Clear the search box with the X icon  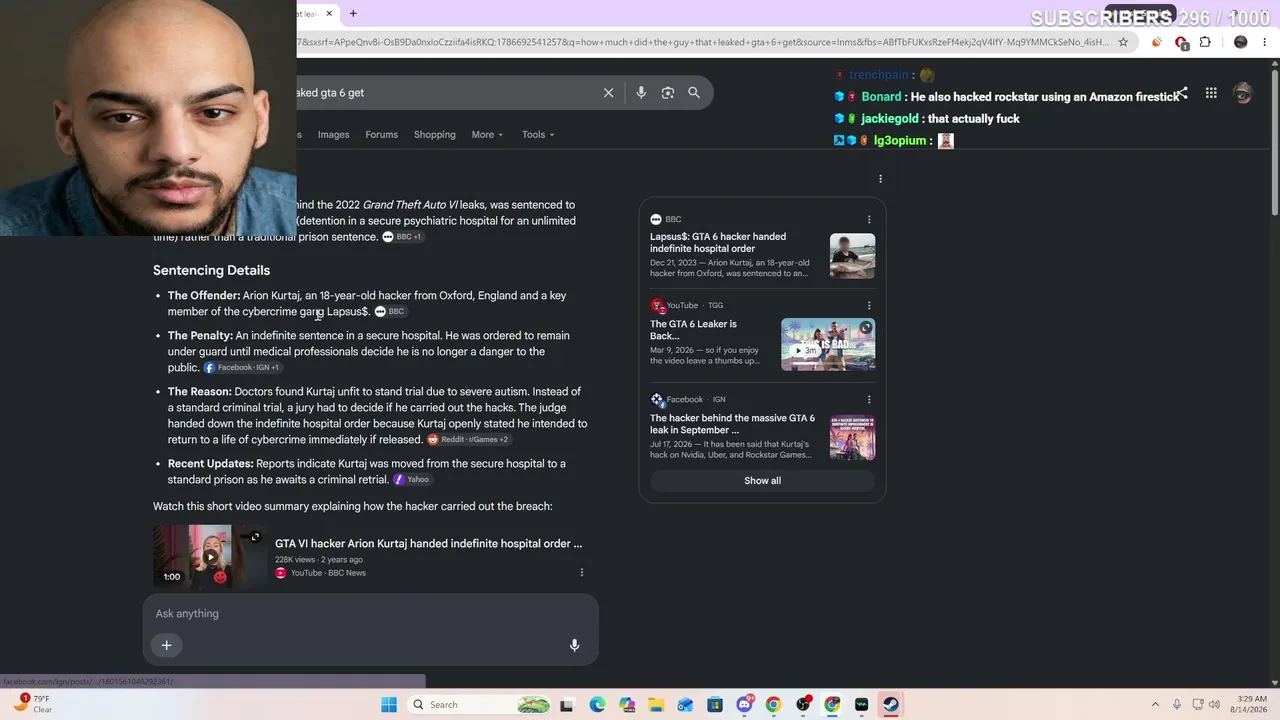pos(608,93)
